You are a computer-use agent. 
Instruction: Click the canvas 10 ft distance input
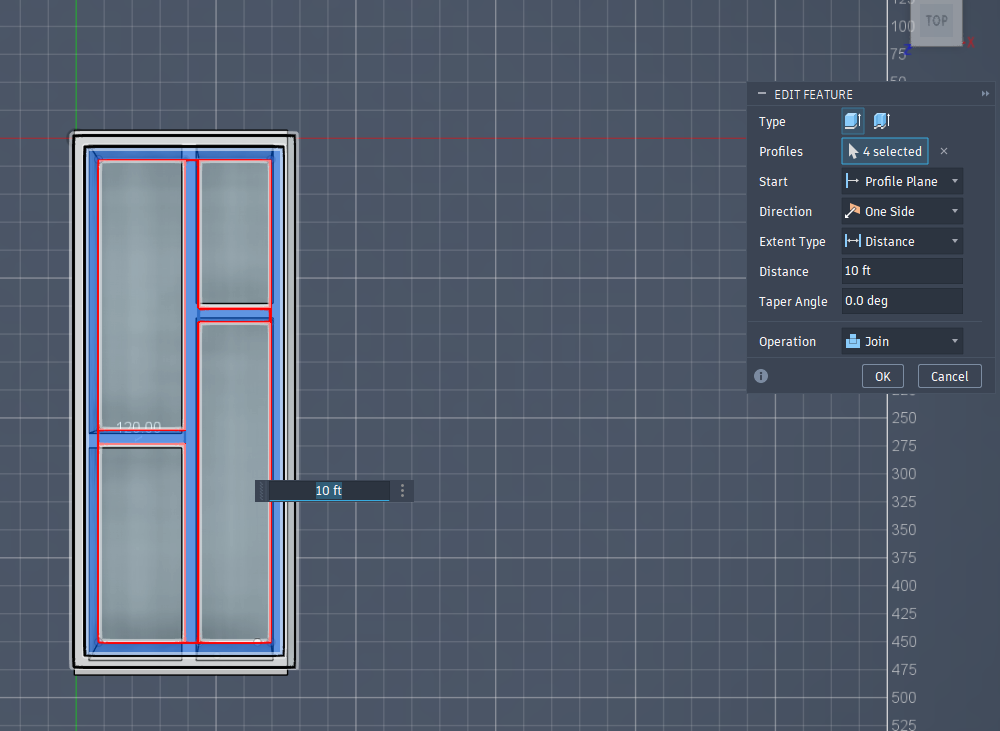click(x=328, y=491)
